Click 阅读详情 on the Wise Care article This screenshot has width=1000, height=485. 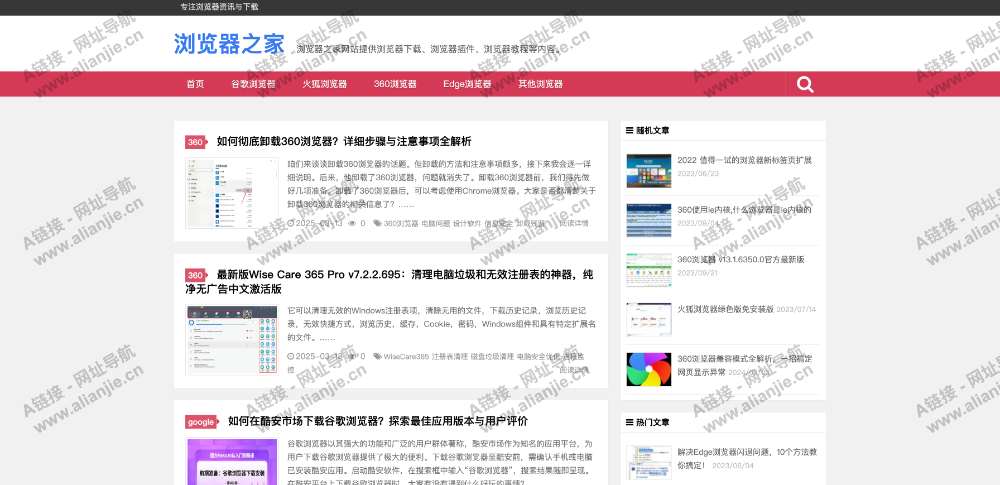pyautogui.click(x=574, y=369)
